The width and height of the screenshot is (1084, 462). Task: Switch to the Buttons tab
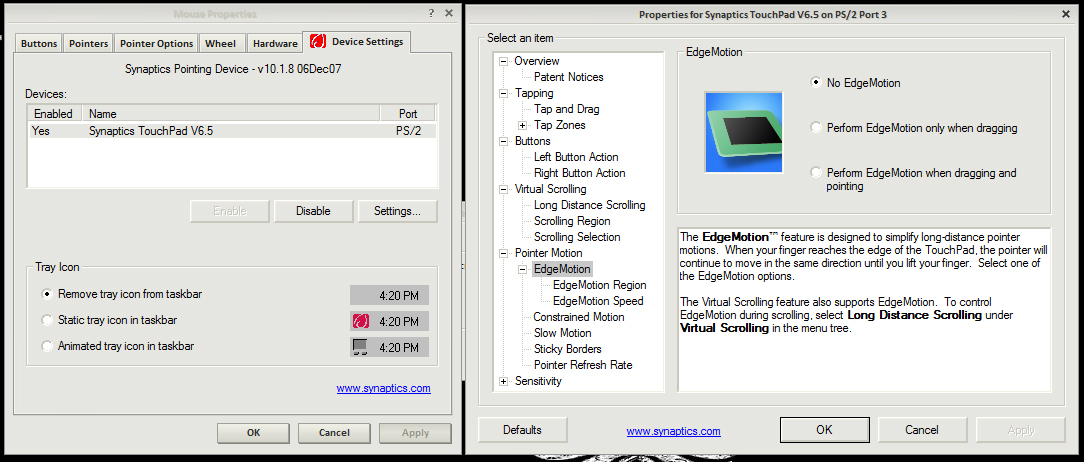39,43
